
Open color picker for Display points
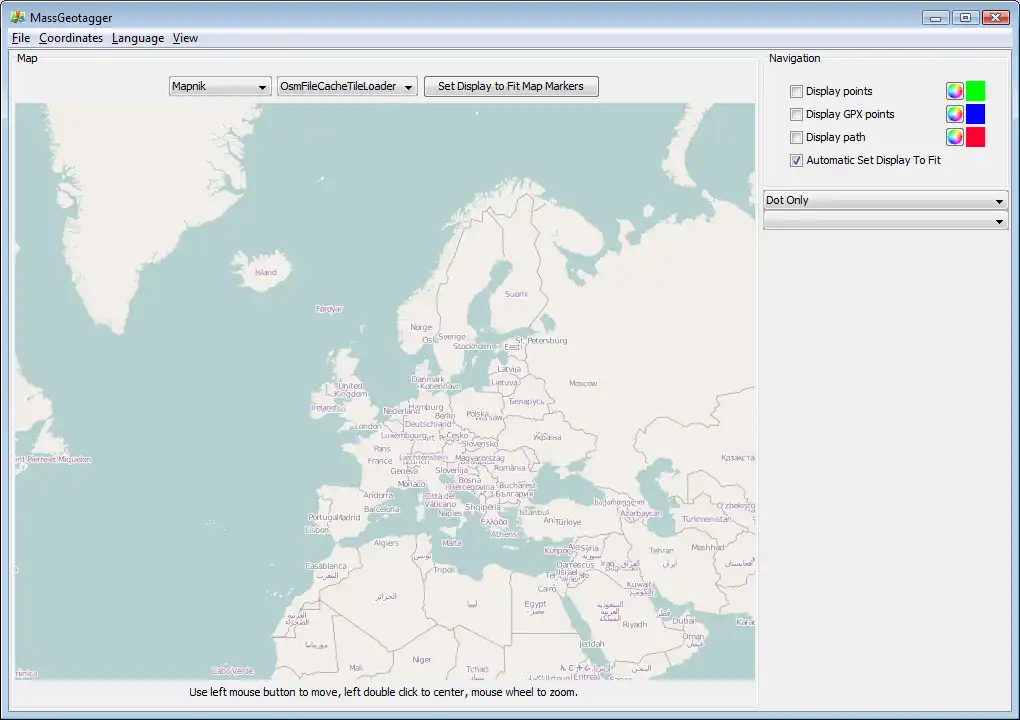[x=955, y=91]
